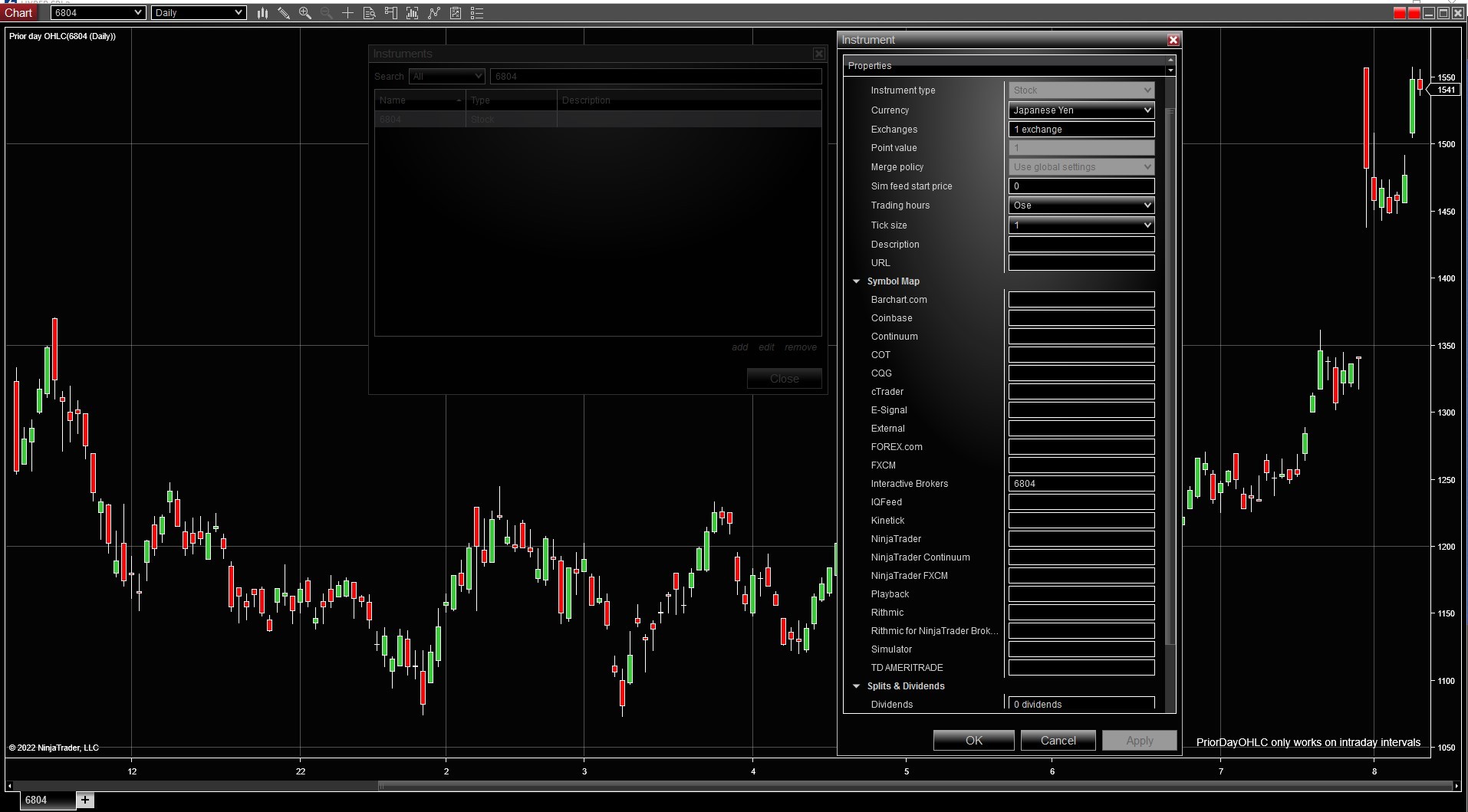
Task: Click the edit link in Instruments window
Action: (x=766, y=347)
